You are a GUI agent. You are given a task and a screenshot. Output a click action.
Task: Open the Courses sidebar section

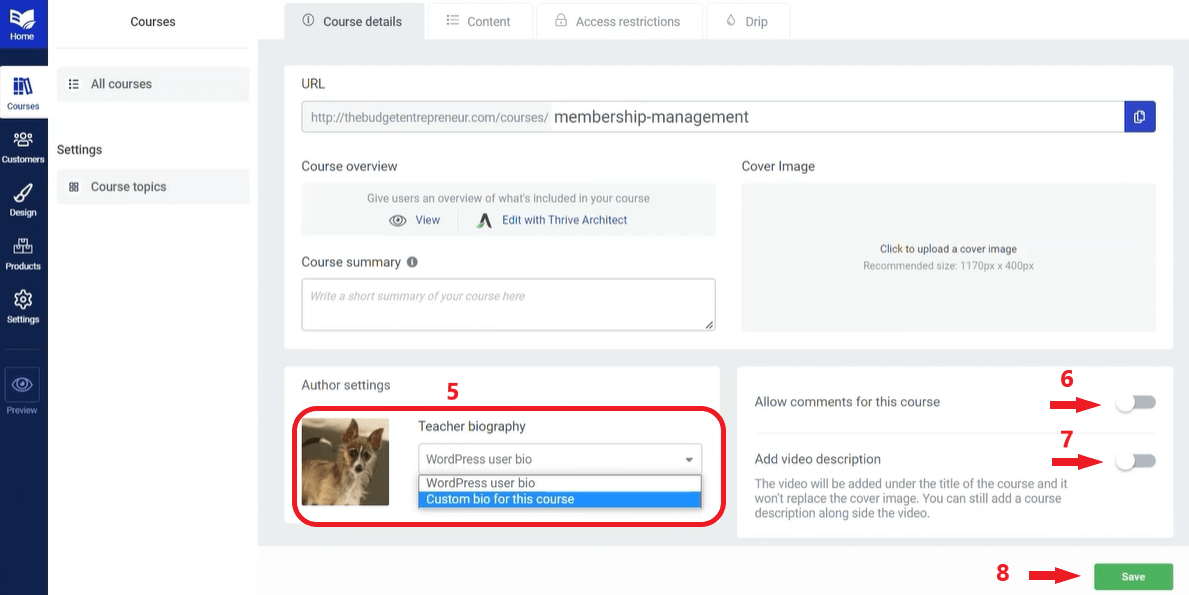pyautogui.click(x=23, y=93)
